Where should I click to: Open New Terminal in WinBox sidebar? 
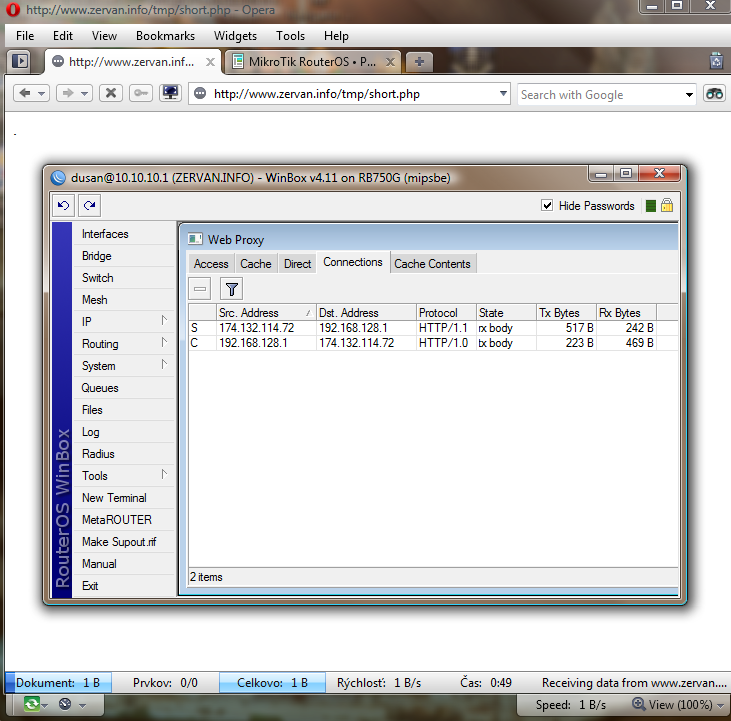coord(114,498)
